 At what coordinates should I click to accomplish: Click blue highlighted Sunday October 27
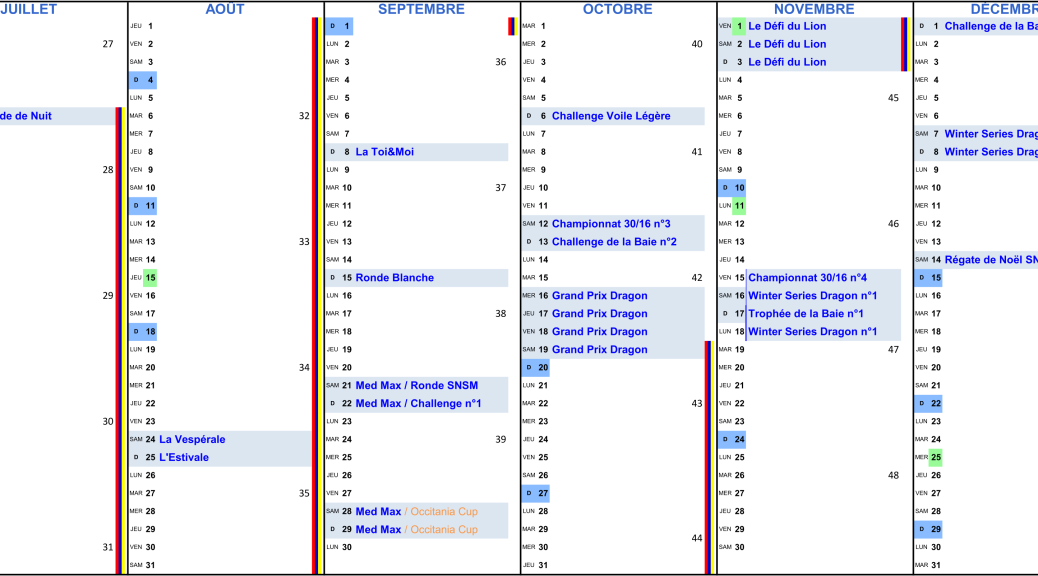pos(536,493)
